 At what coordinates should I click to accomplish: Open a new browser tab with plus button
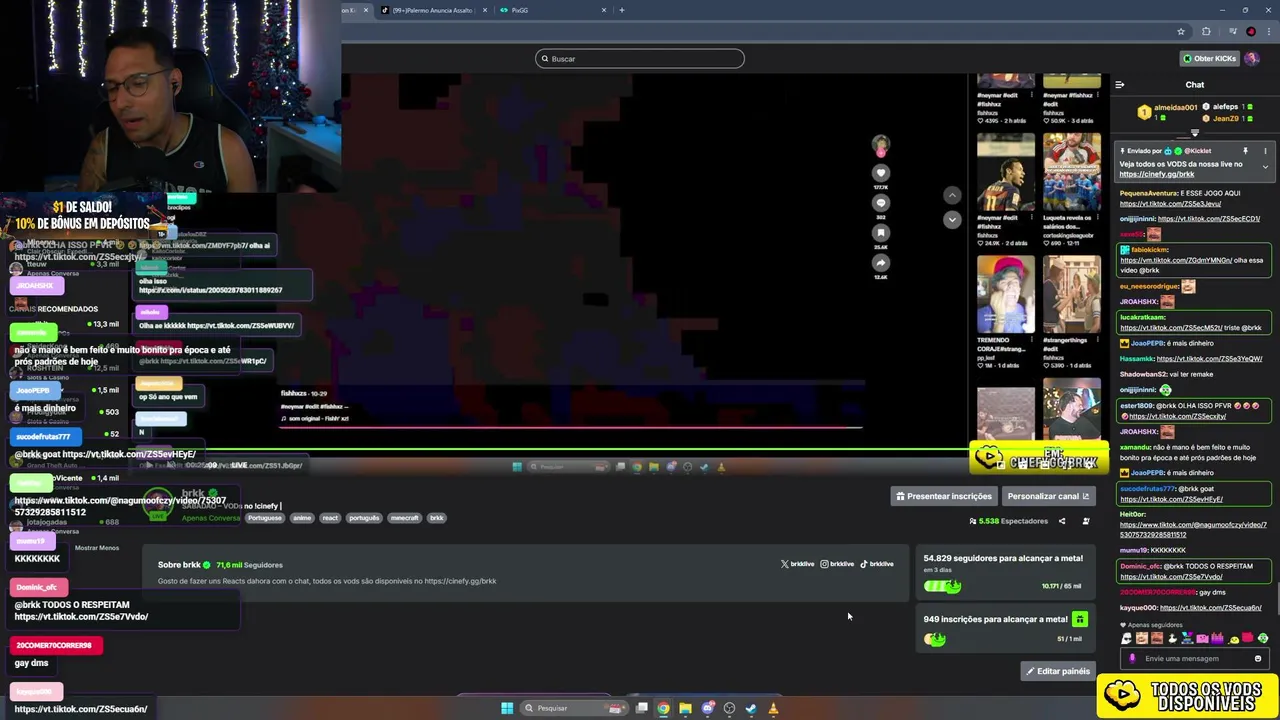621,10
